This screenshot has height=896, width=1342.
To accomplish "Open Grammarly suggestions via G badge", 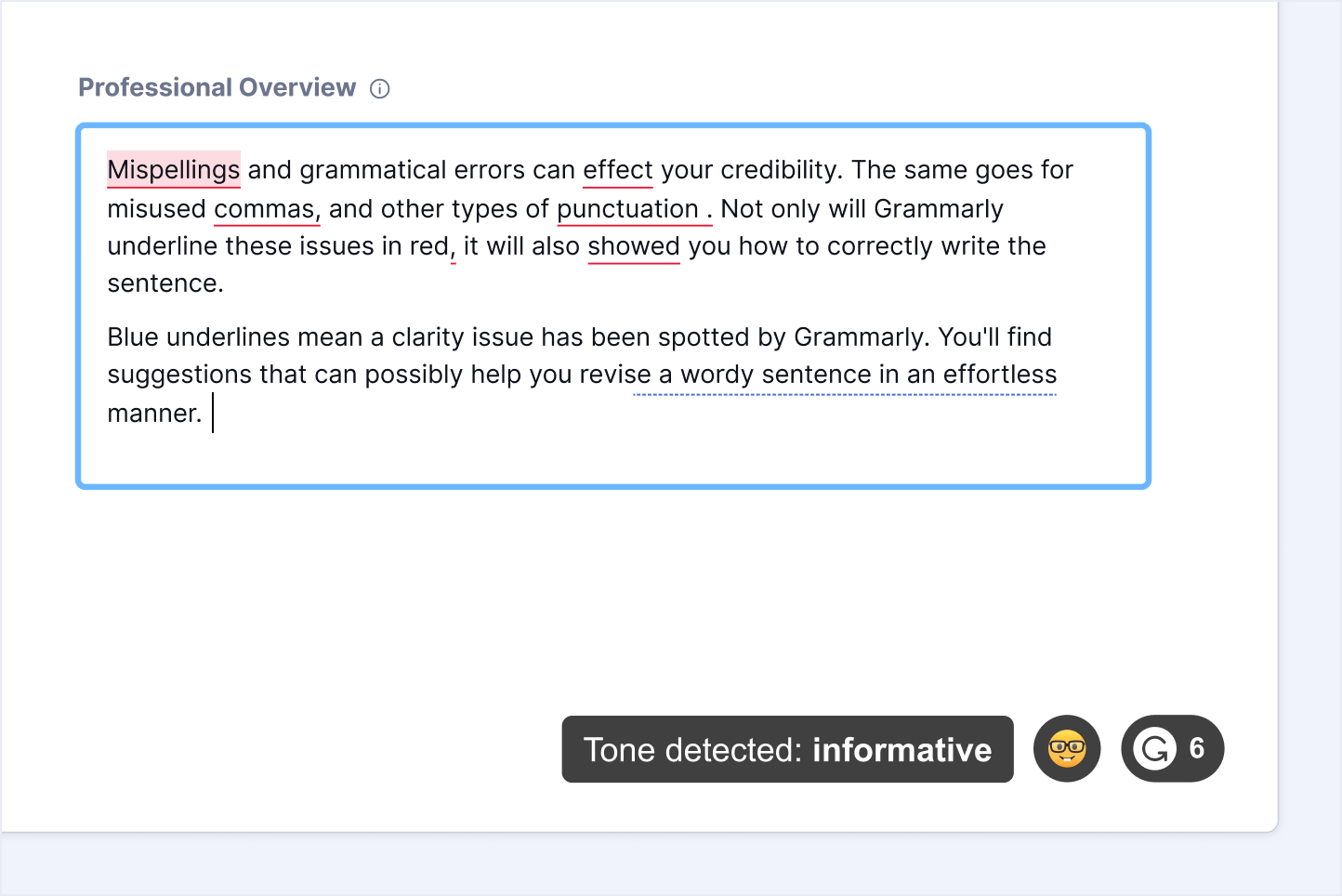I will [1173, 748].
